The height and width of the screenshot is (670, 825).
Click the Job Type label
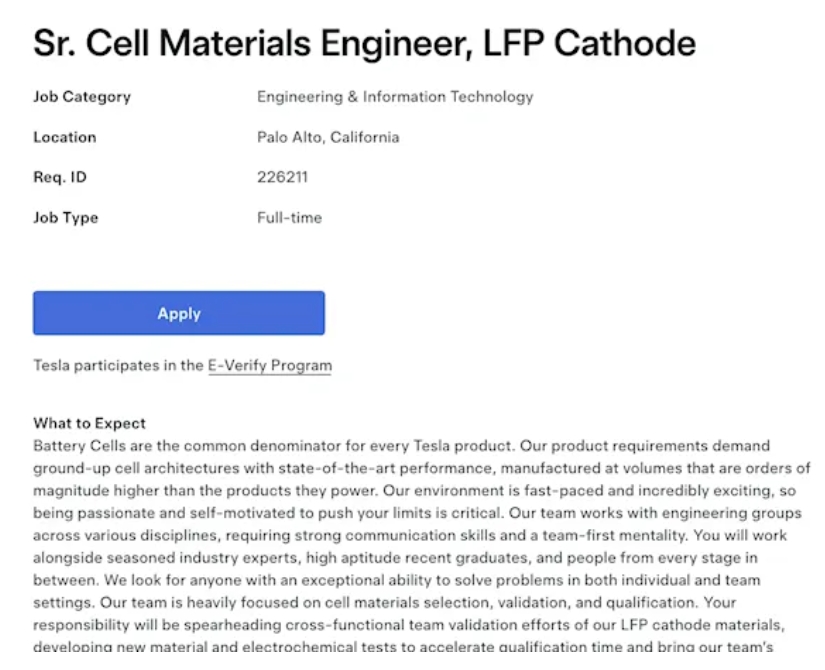click(x=66, y=217)
